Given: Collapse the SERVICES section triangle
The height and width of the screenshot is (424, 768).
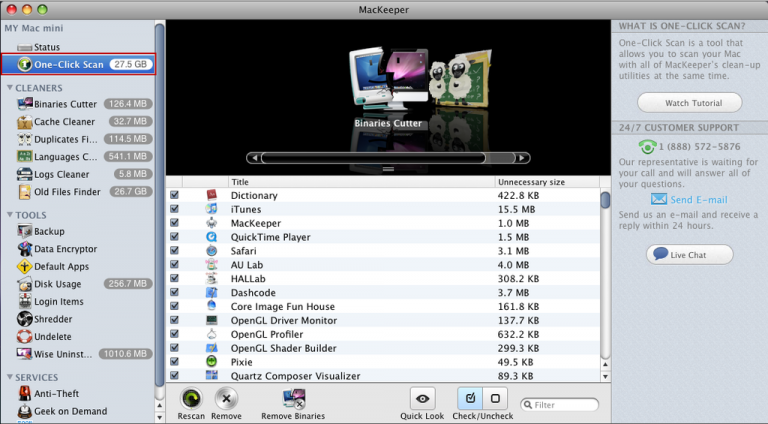Looking at the screenshot, I should coord(9,377).
